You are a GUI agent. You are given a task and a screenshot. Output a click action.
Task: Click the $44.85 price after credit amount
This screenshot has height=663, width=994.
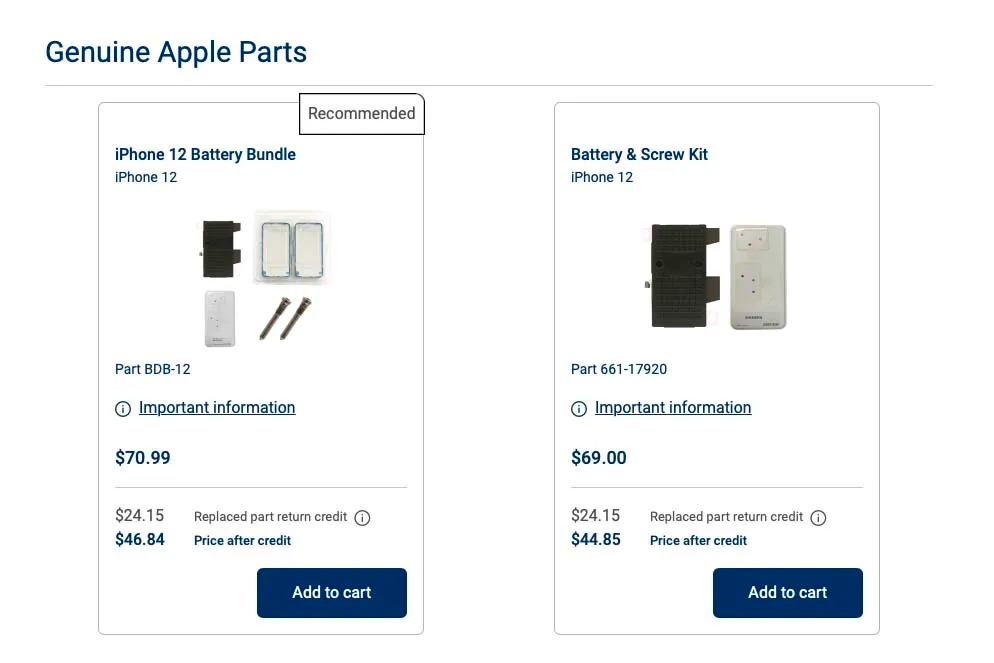596,540
